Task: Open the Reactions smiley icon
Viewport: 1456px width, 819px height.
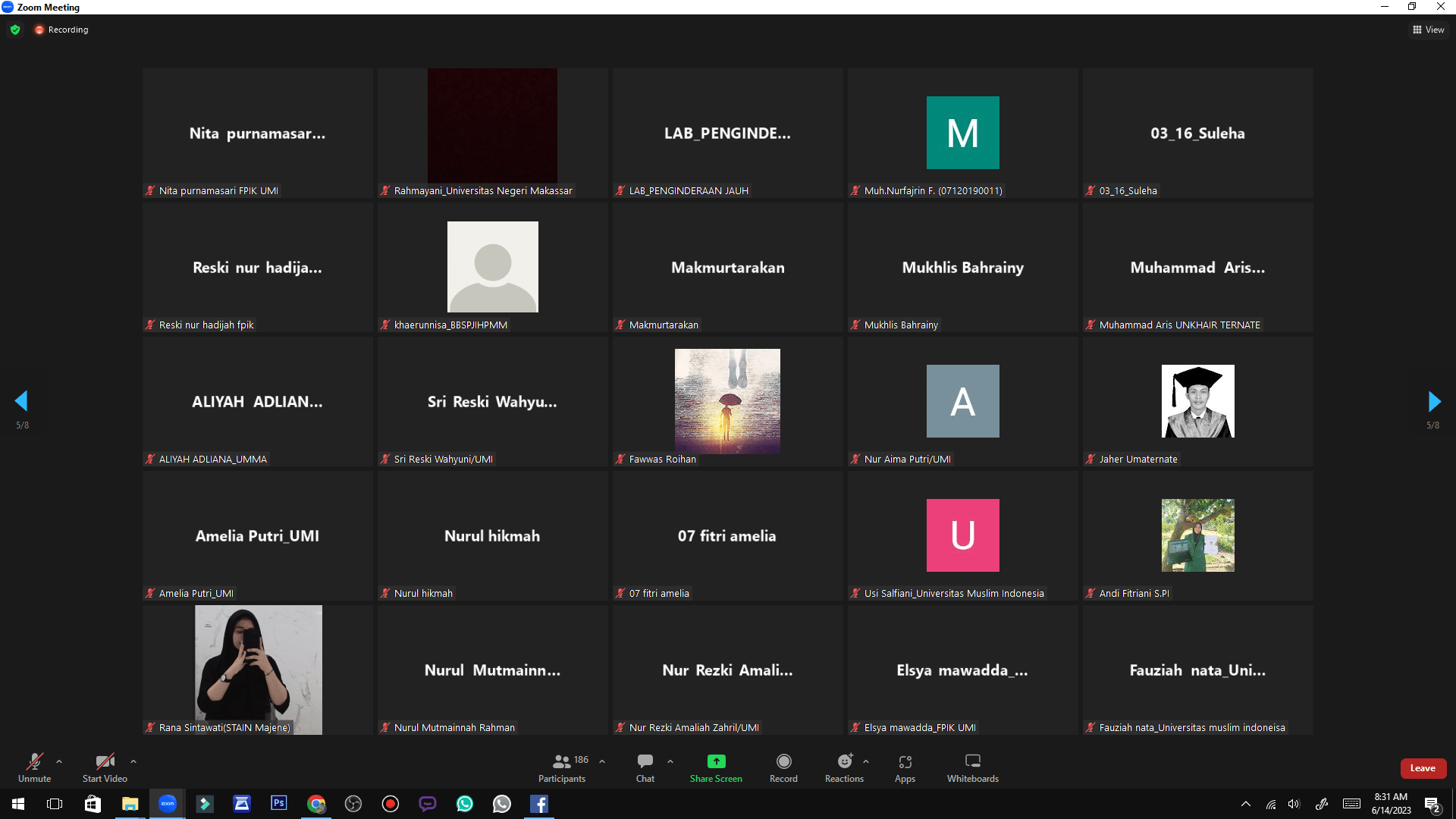Action: [844, 761]
